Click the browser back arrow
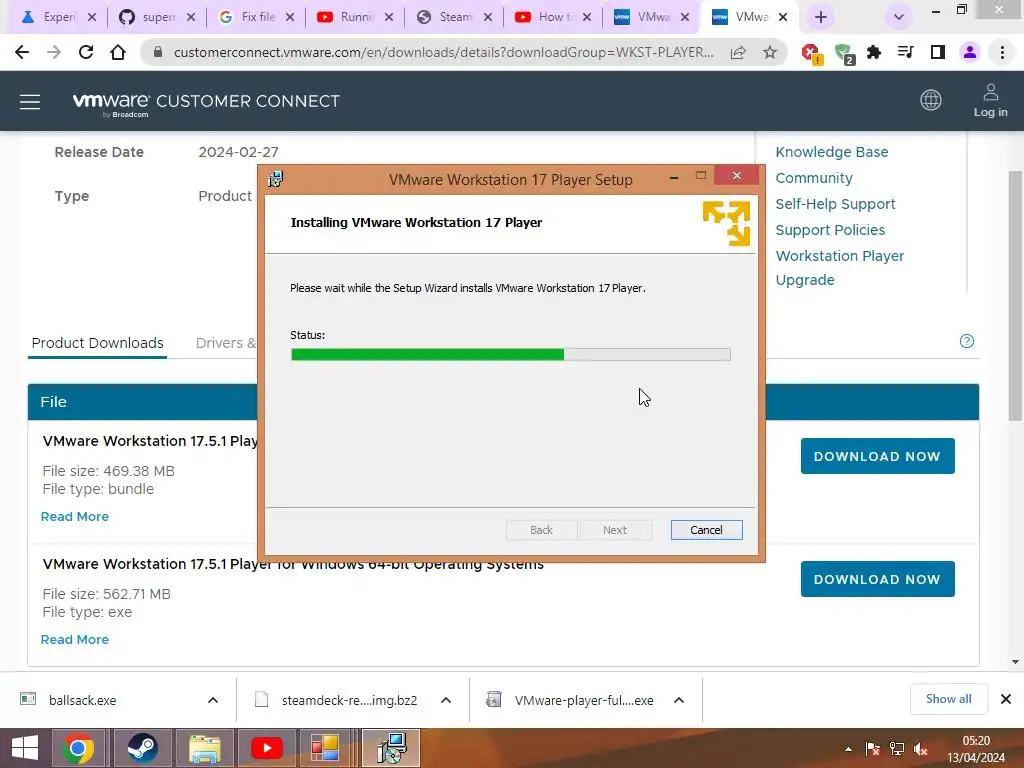The image size is (1024, 768). tap(22, 52)
